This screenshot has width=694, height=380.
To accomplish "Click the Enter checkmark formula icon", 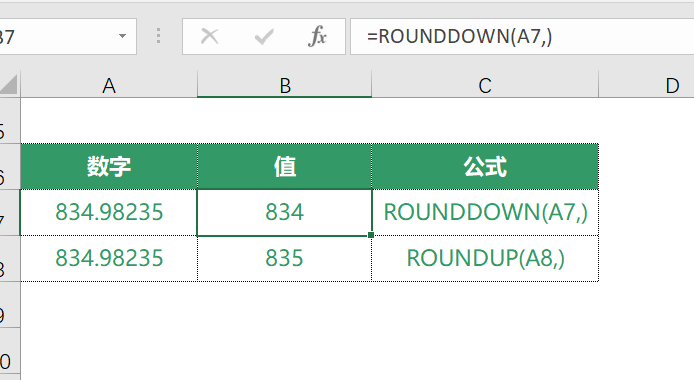I will [264, 36].
